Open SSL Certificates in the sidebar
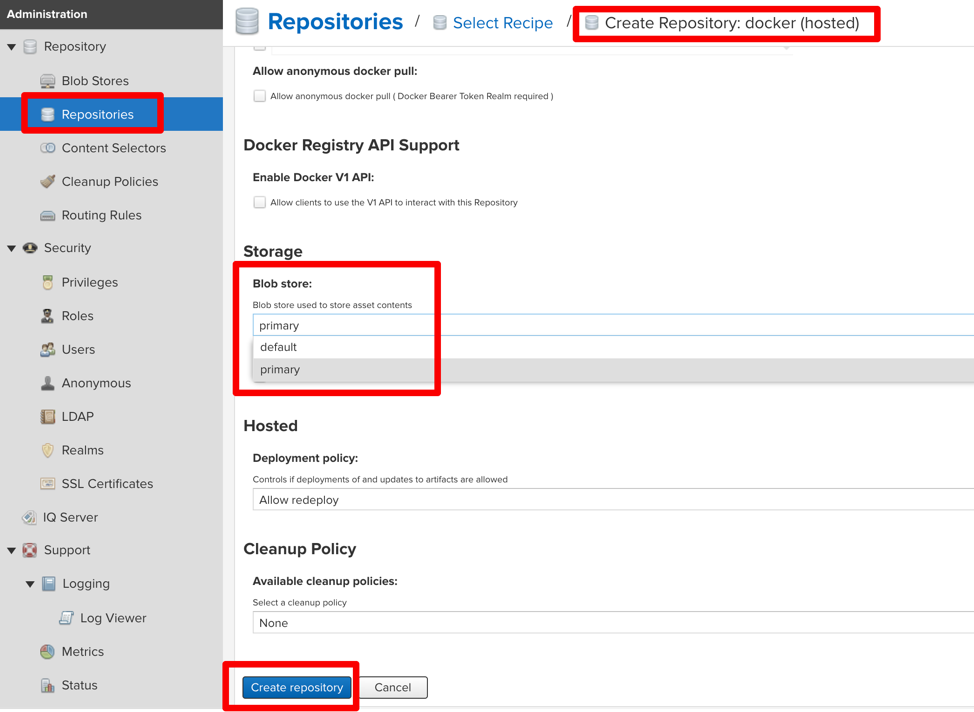This screenshot has width=974, height=712. (107, 483)
